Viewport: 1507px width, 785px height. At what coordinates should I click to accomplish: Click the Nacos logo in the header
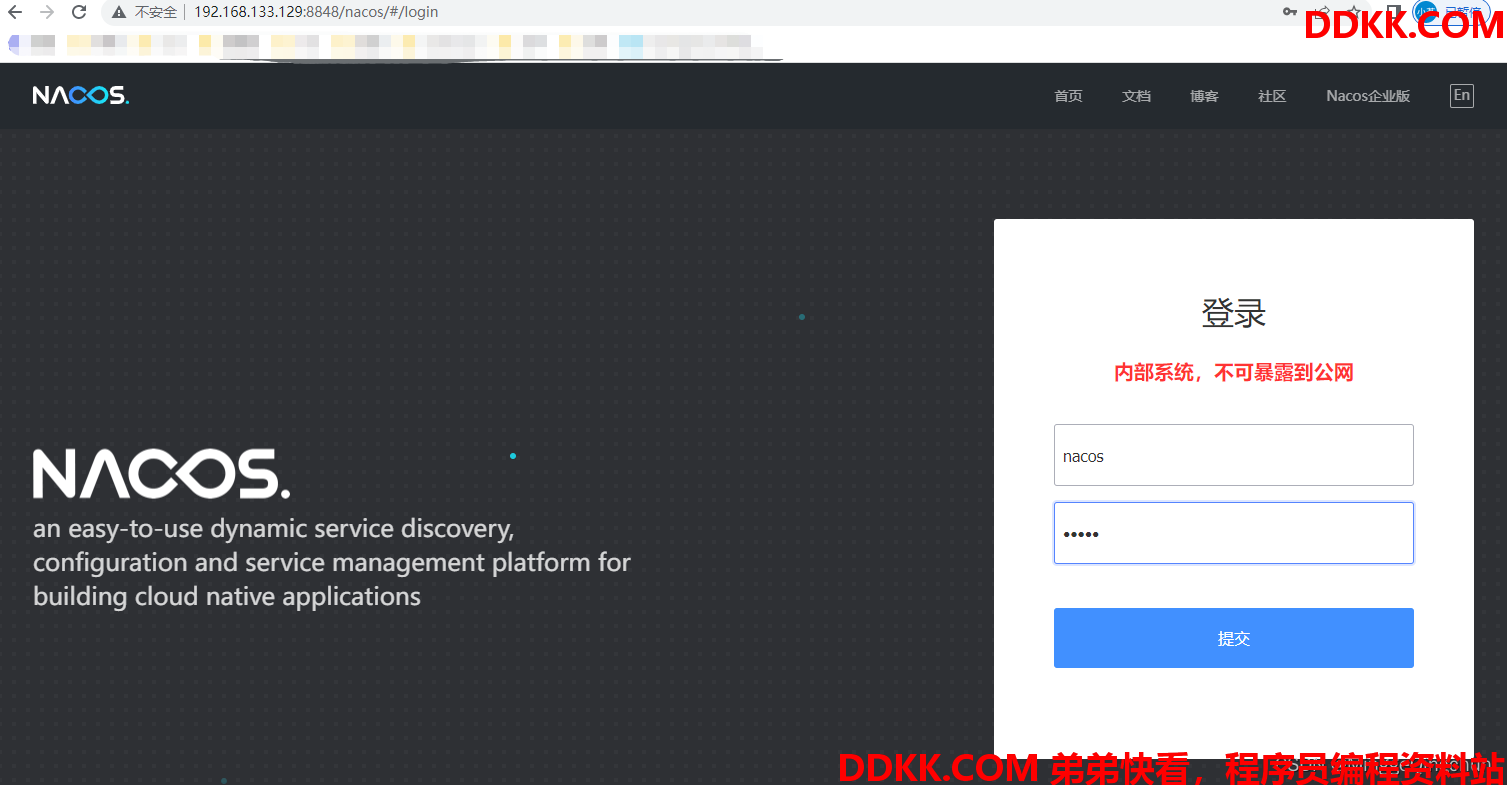[81, 95]
